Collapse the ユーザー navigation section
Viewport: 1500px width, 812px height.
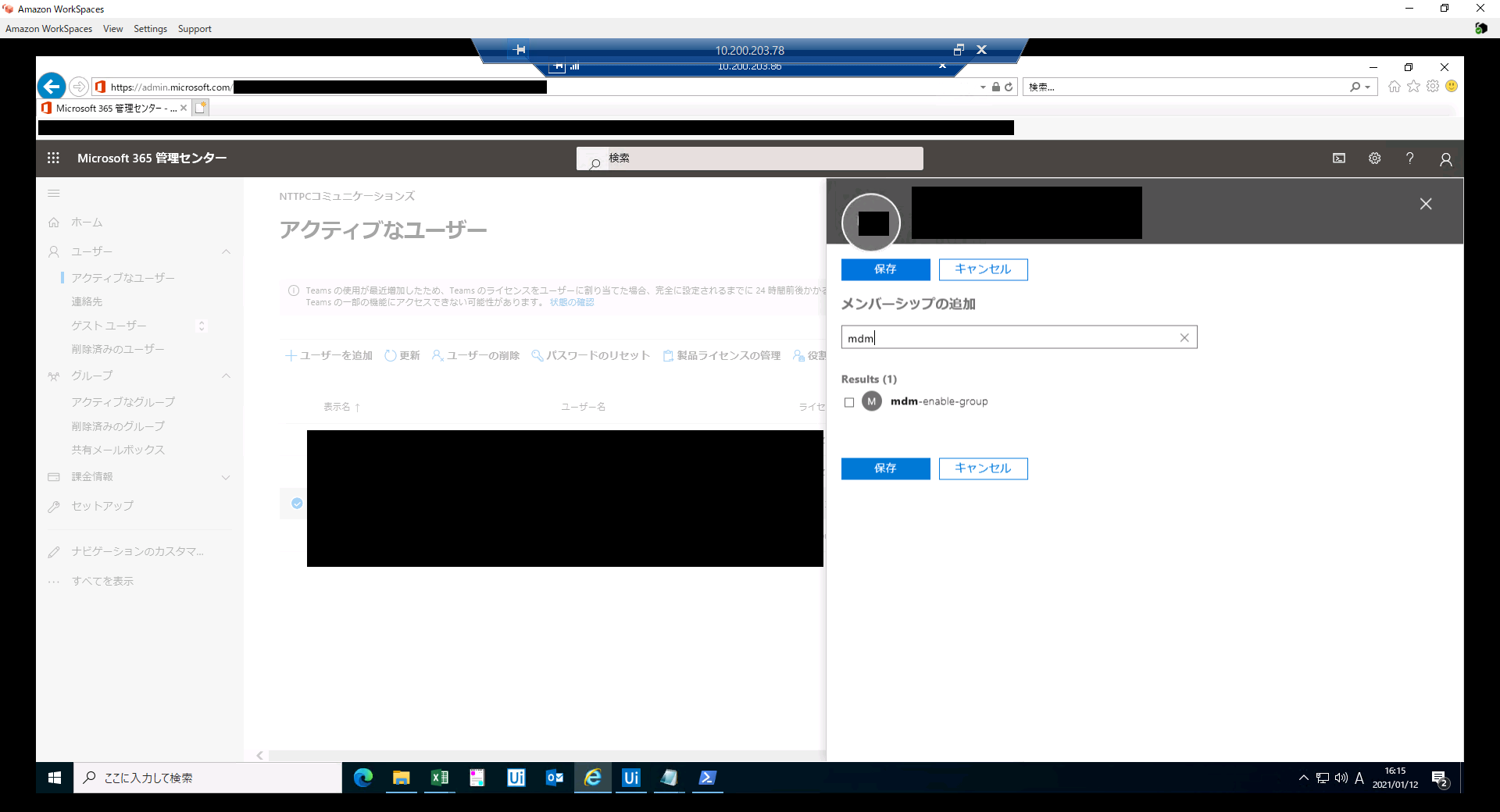click(226, 251)
